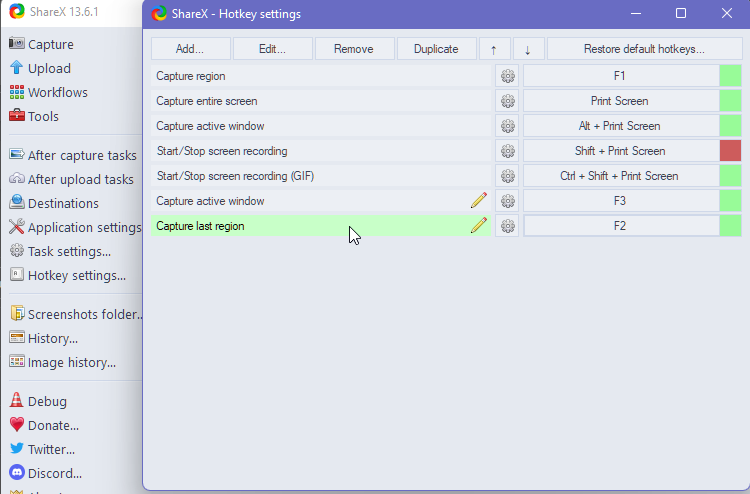The width and height of the screenshot is (750, 494).
Task: Open Application settings... in sidebar
Action: click(x=85, y=227)
